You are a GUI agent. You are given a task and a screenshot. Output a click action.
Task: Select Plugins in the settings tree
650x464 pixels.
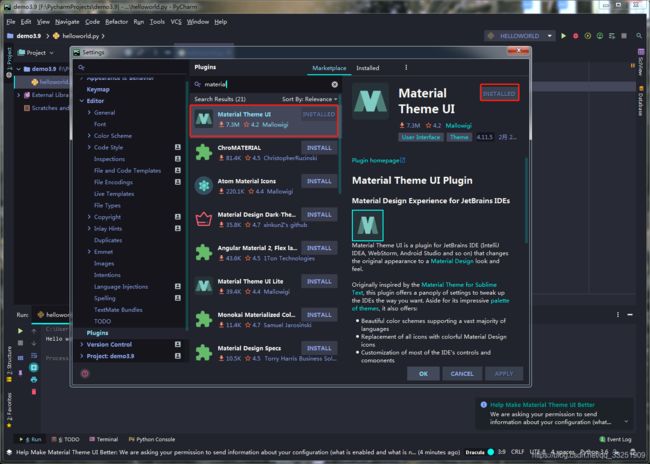(97, 333)
